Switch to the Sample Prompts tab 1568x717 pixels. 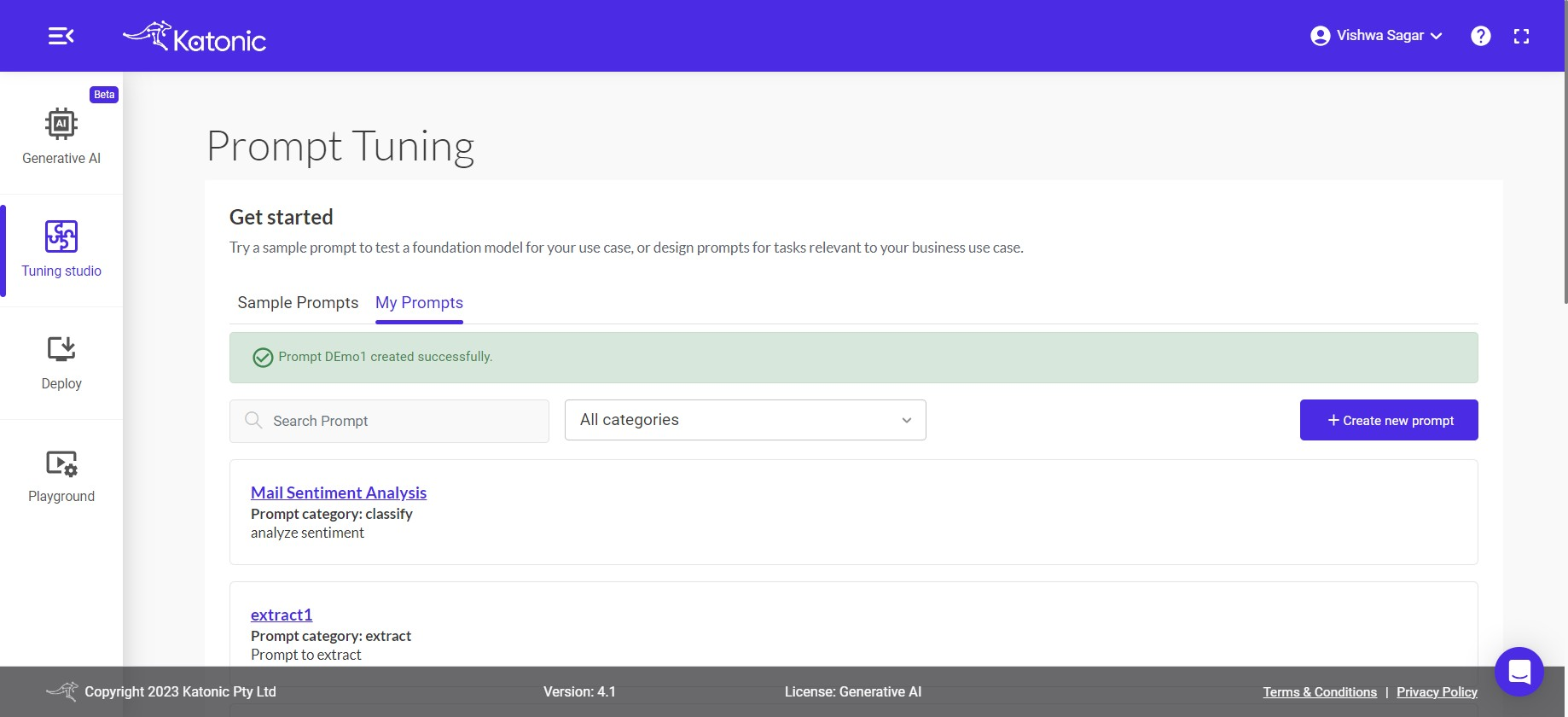coord(298,303)
